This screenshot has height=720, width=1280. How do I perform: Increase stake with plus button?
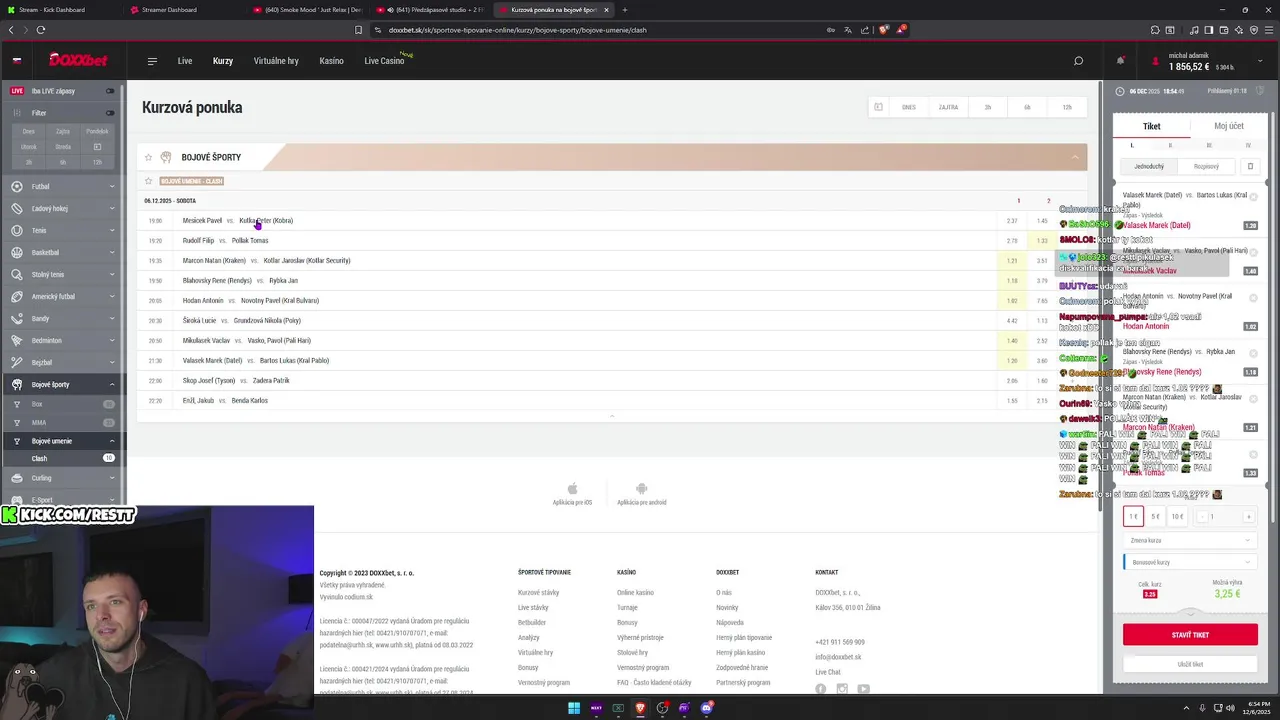pyautogui.click(x=1248, y=516)
